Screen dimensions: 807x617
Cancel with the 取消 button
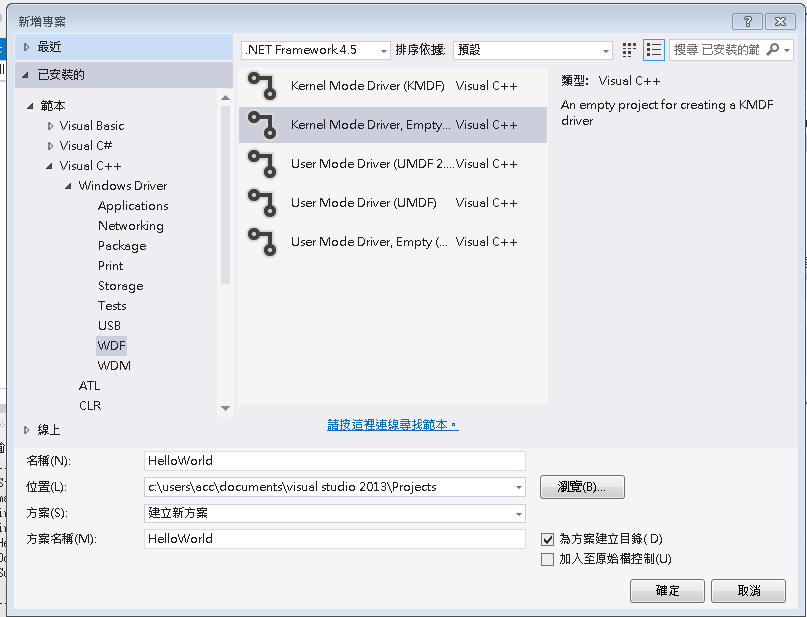(x=748, y=591)
